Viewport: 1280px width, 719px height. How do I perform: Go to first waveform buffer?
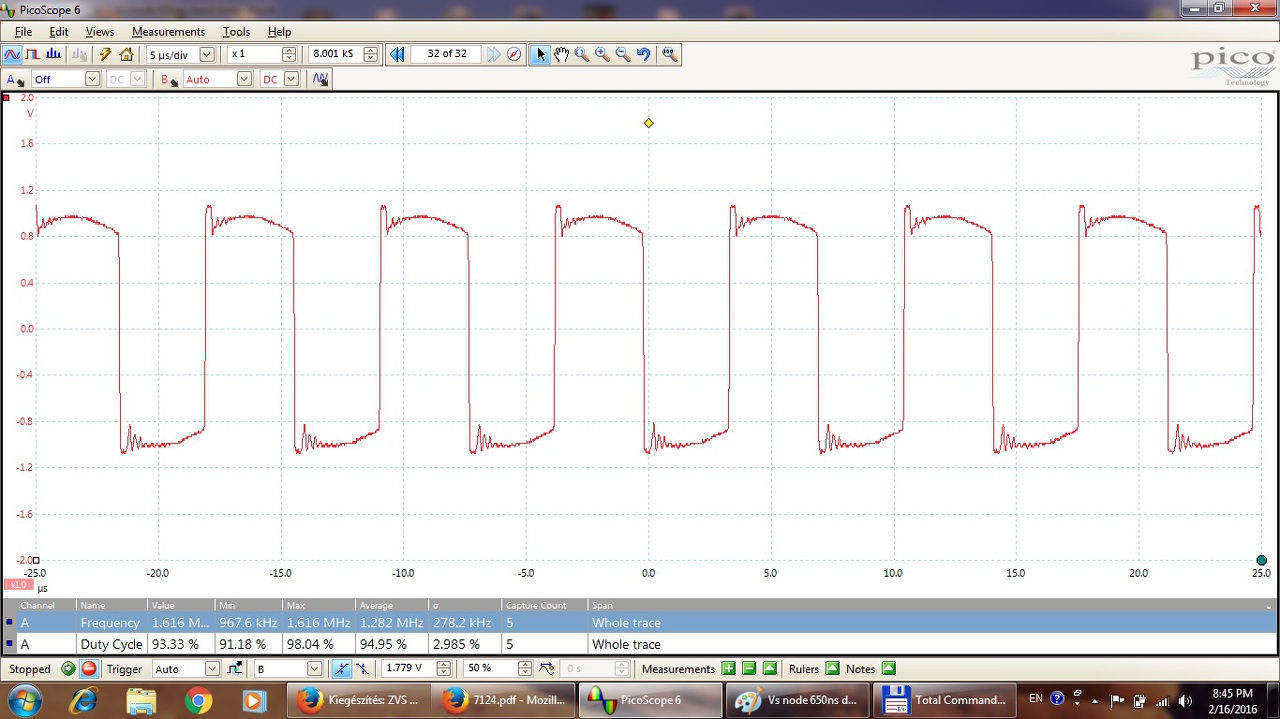click(397, 54)
